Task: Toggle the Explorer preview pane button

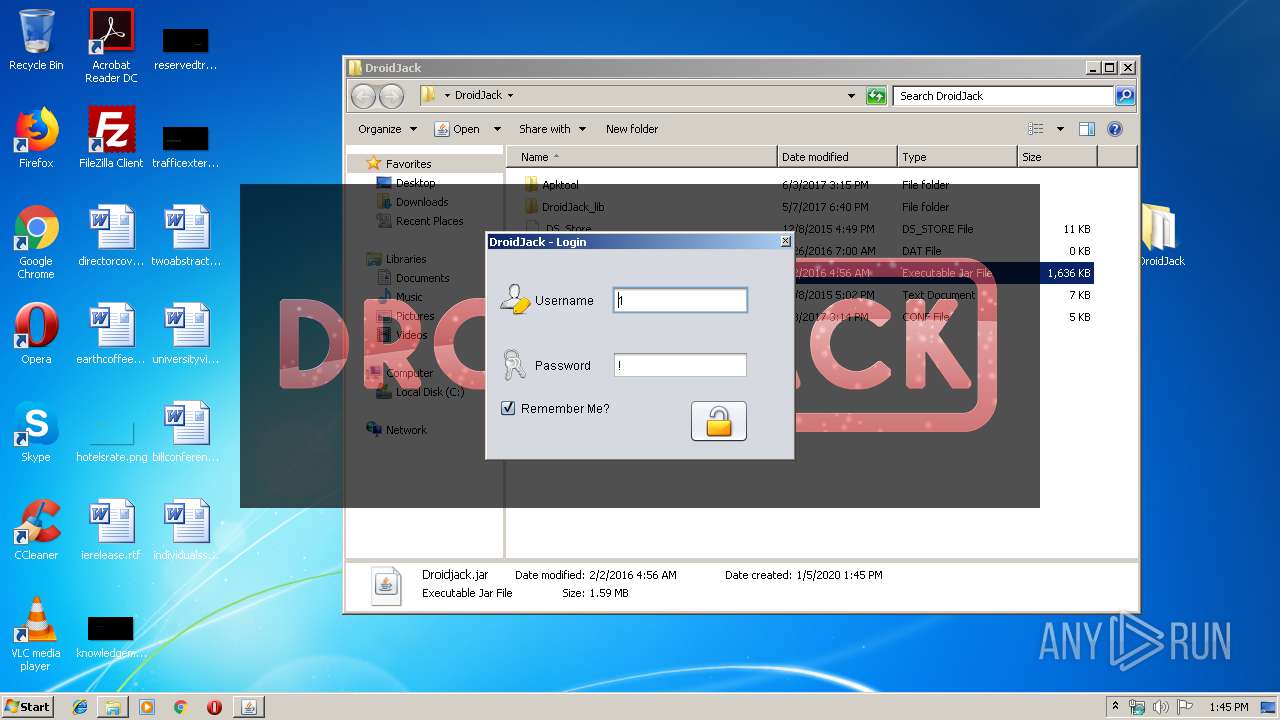Action: click(1087, 129)
